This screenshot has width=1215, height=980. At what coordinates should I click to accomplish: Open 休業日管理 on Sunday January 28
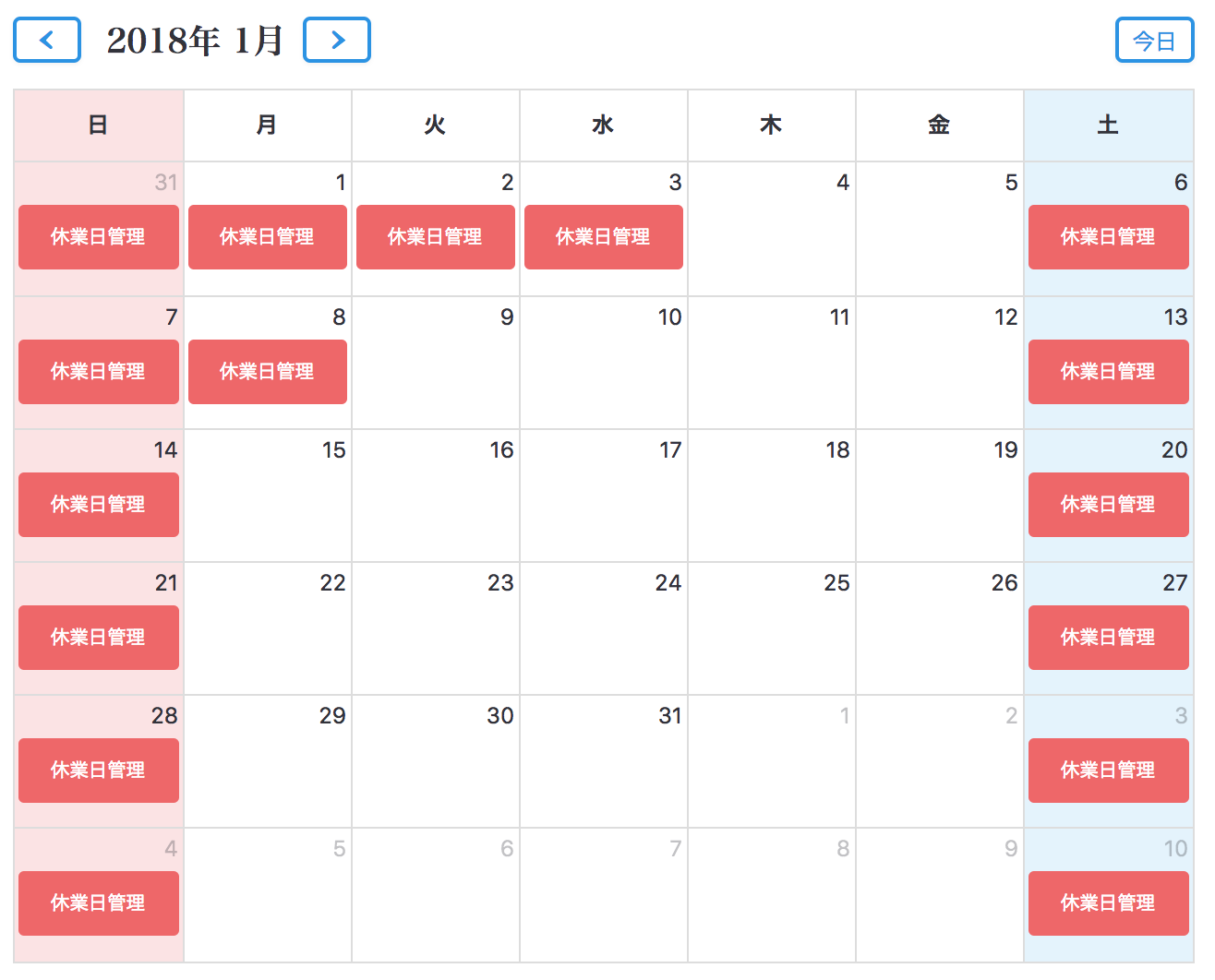tap(98, 771)
